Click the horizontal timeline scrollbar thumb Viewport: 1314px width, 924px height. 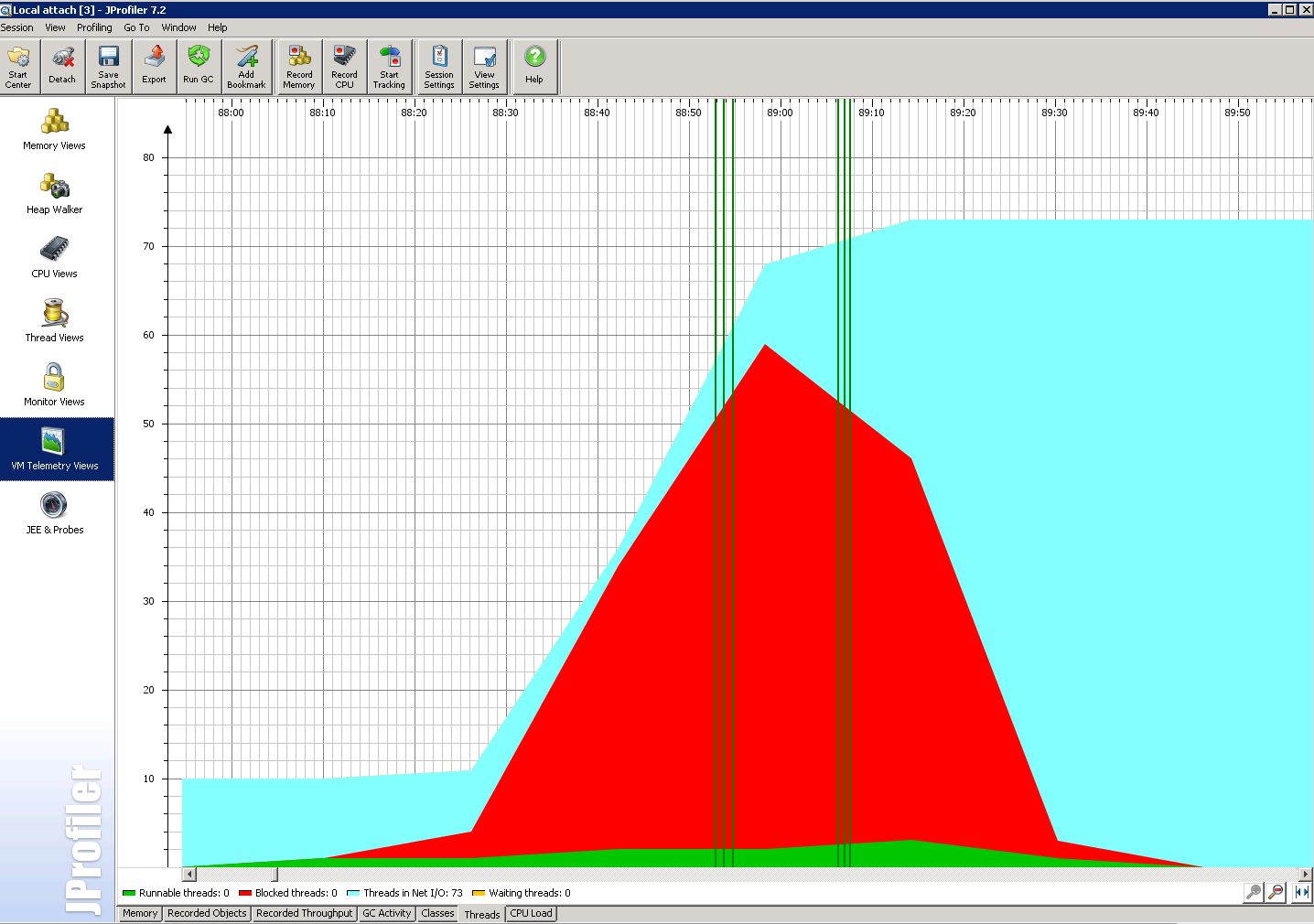[x=275, y=875]
